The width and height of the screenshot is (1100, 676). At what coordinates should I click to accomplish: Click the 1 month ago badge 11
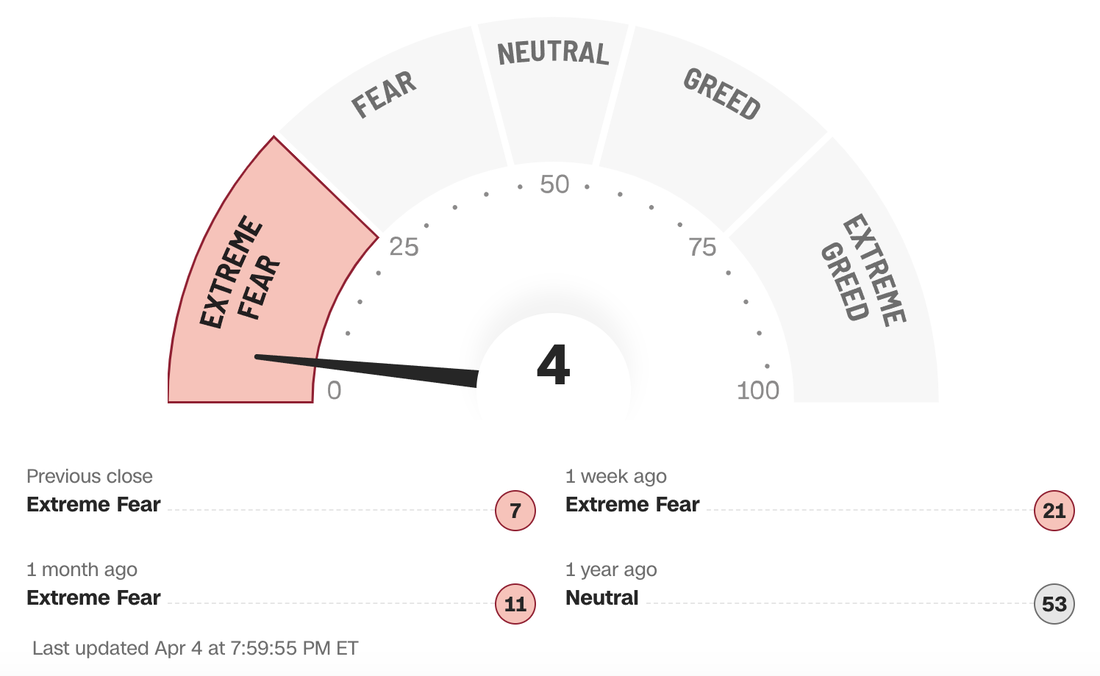(516, 604)
